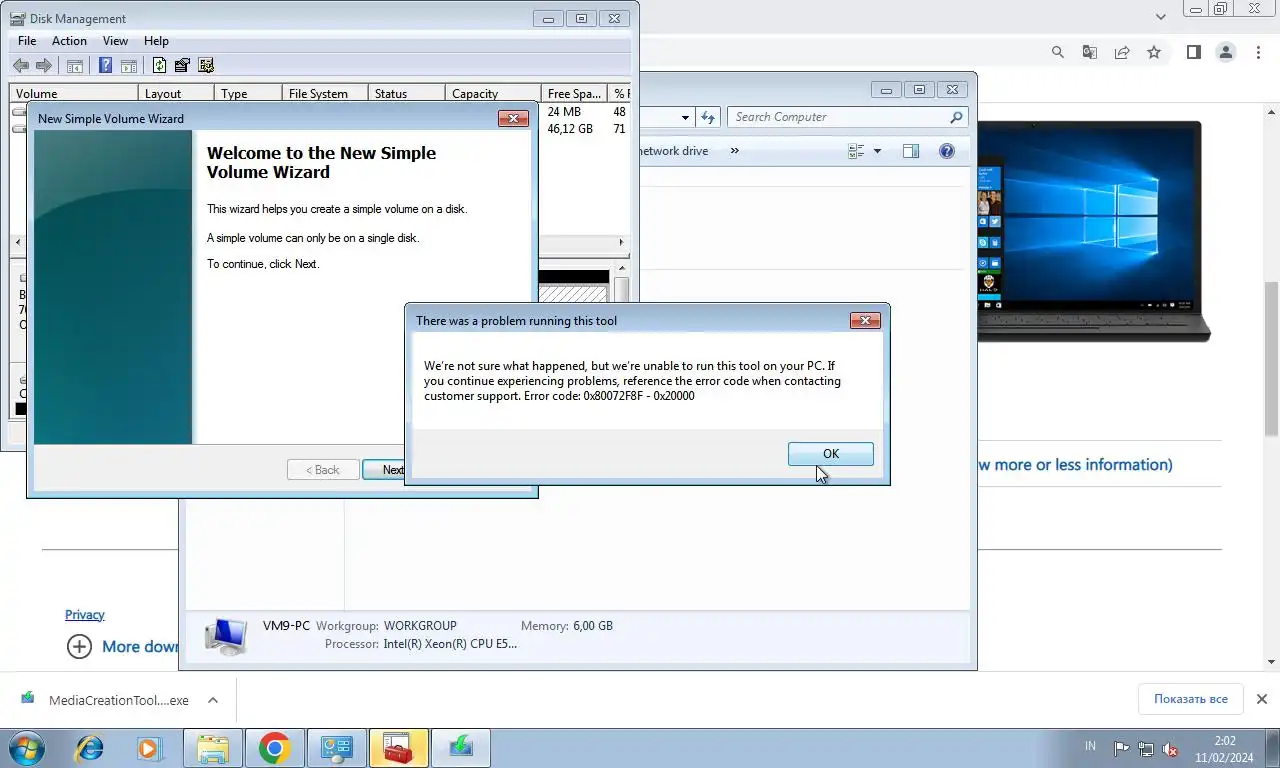Viewport: 1280px width, 768px height.
Task: Click the network drive toolbar command in Explorer
Action: tap(673, 151)
